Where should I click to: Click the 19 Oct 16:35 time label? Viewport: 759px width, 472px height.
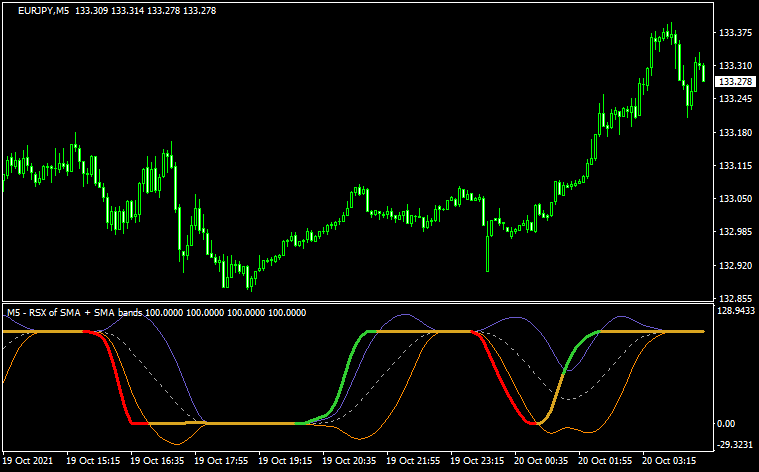157,460
